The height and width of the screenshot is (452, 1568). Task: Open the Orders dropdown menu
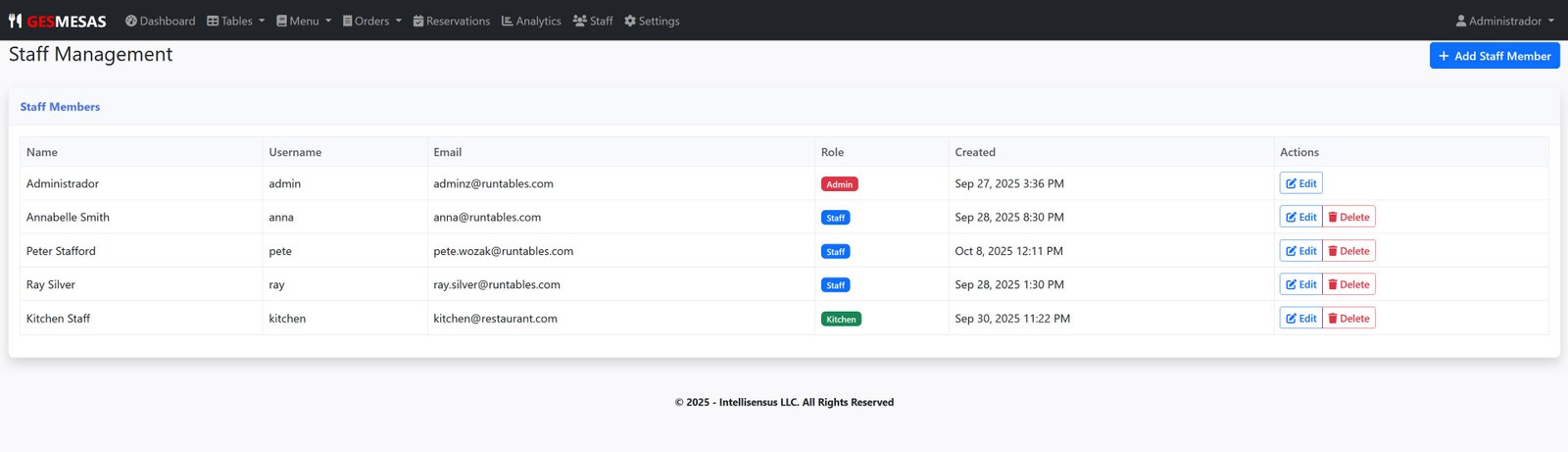[x=371, y=21]
